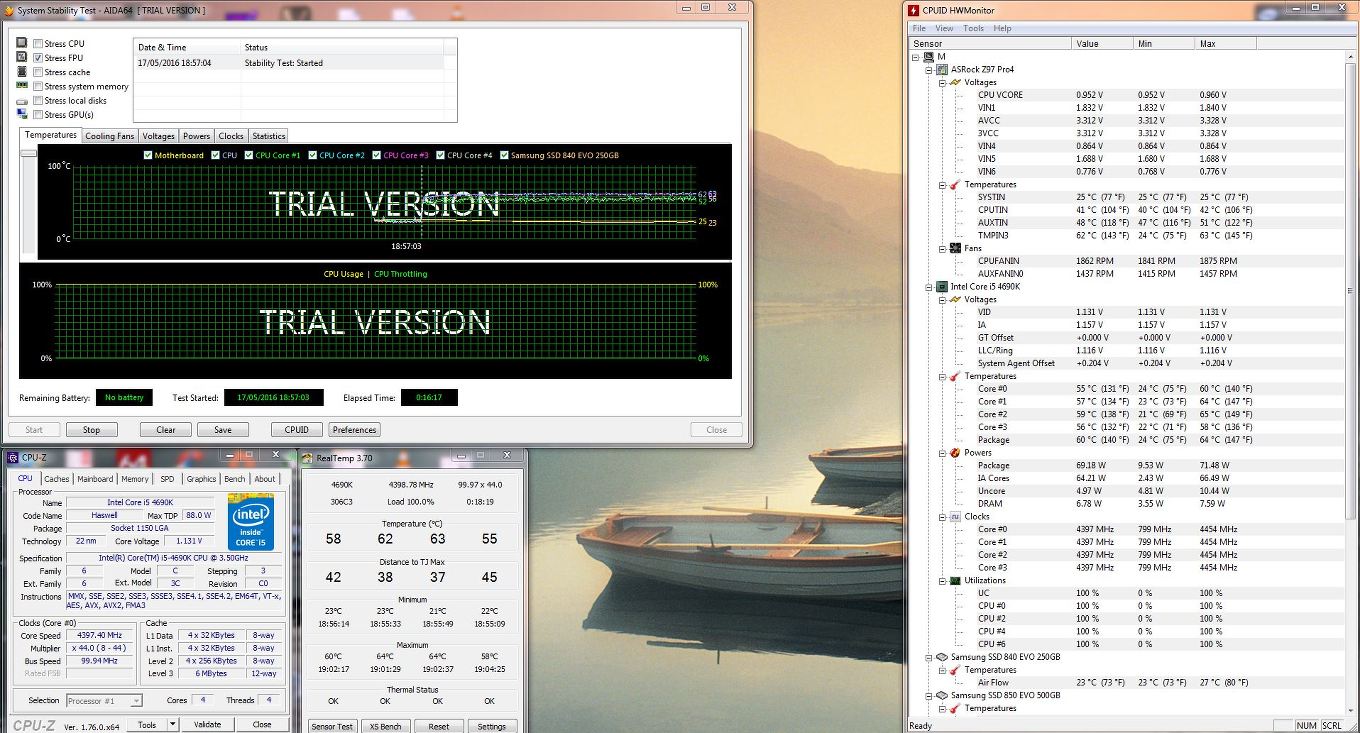Click Sensor Test in RealTemp
Image resolution: width=1360 pixels, height=733 pixels.
click(x=331, y=726)
